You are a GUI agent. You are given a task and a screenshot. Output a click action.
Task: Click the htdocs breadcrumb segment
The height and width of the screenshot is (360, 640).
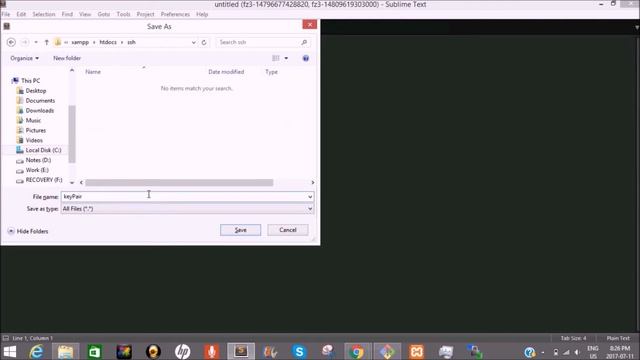[x=108, y=42]
